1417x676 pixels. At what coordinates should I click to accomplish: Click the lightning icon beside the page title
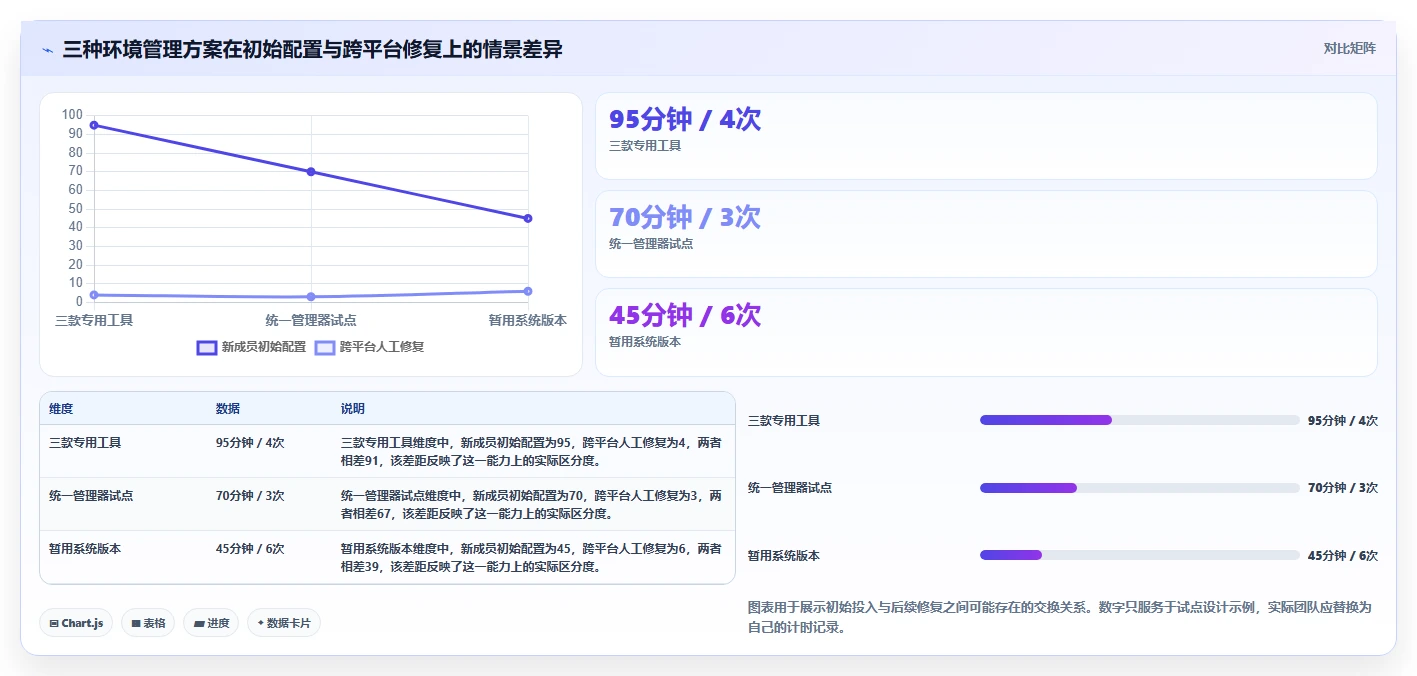[x=48, y=49]
